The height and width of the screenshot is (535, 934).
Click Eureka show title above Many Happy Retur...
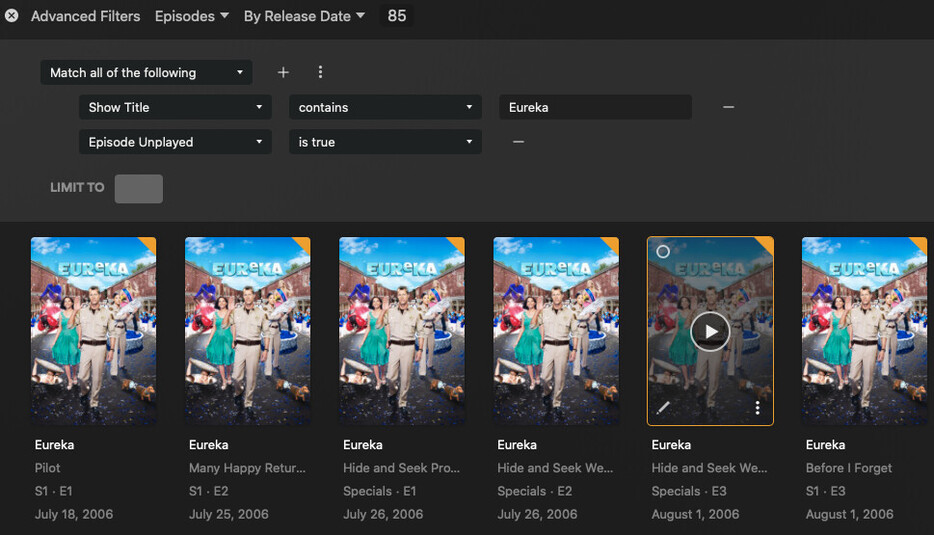coord(208,445)
